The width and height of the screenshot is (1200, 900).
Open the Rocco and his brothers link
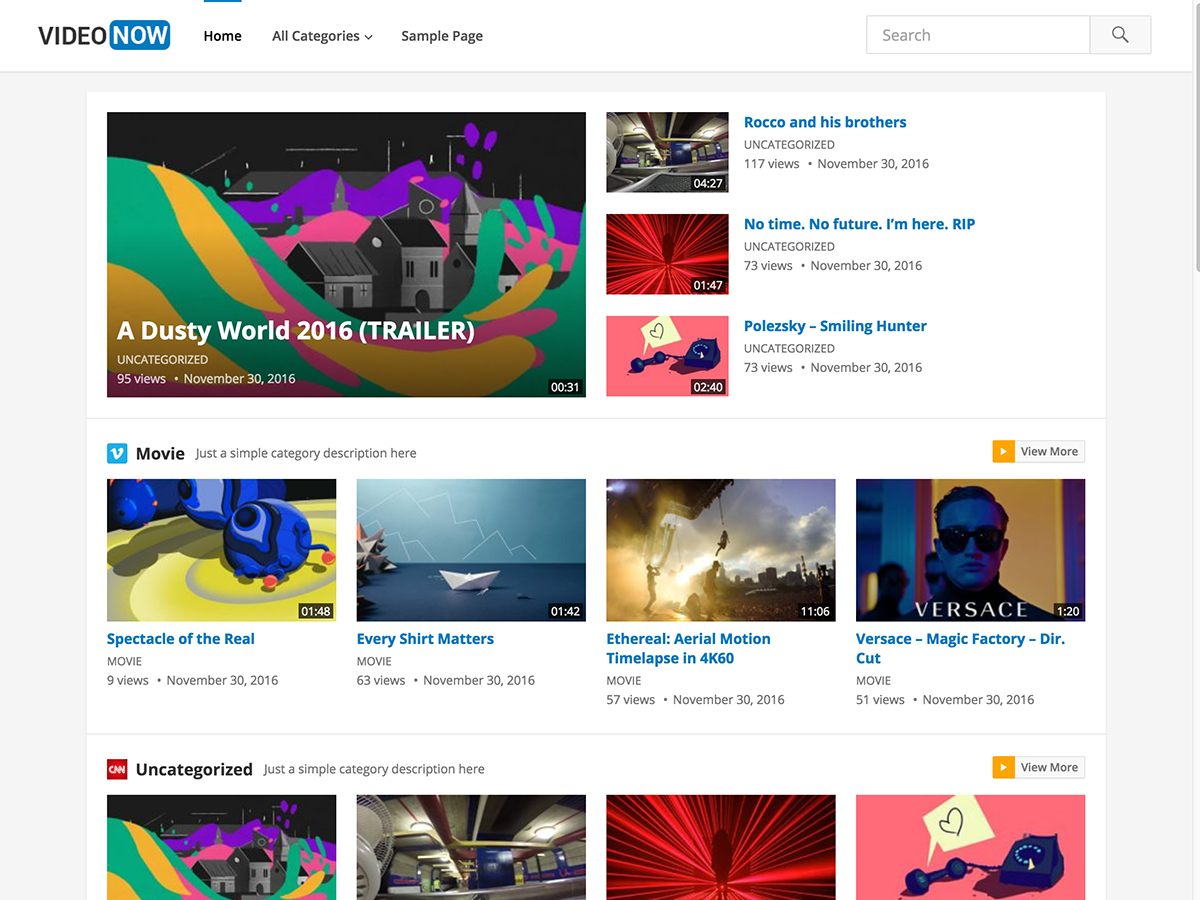click(x=825, y=122)
